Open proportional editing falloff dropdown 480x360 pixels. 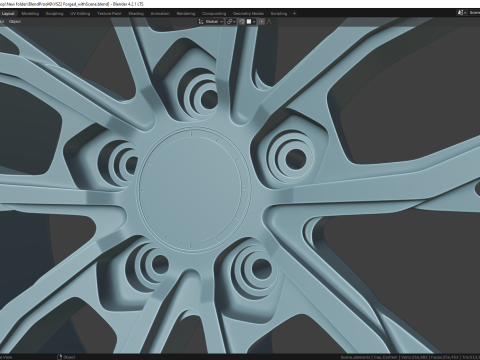coord(271,22)
